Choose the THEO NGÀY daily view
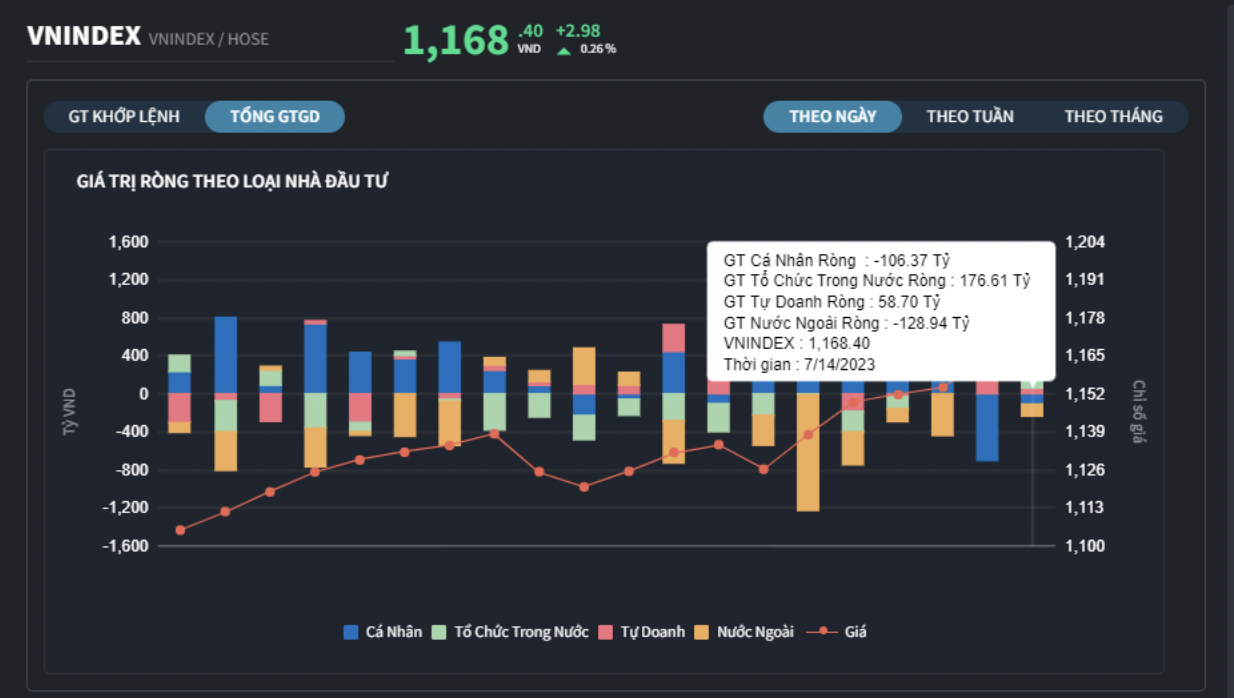 [832, 117]
